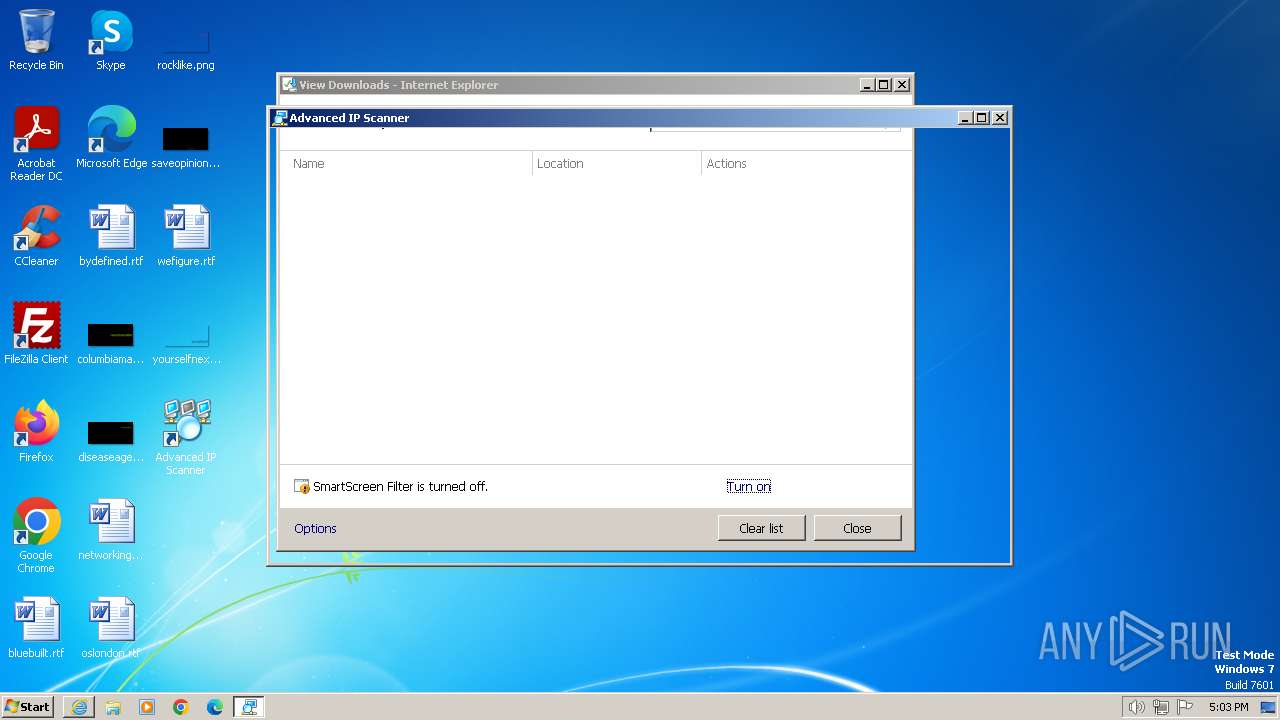Viewport: 1280px width, 720px height.
Task: Select the wefigure.rtf document
Action: coord(186,236)
